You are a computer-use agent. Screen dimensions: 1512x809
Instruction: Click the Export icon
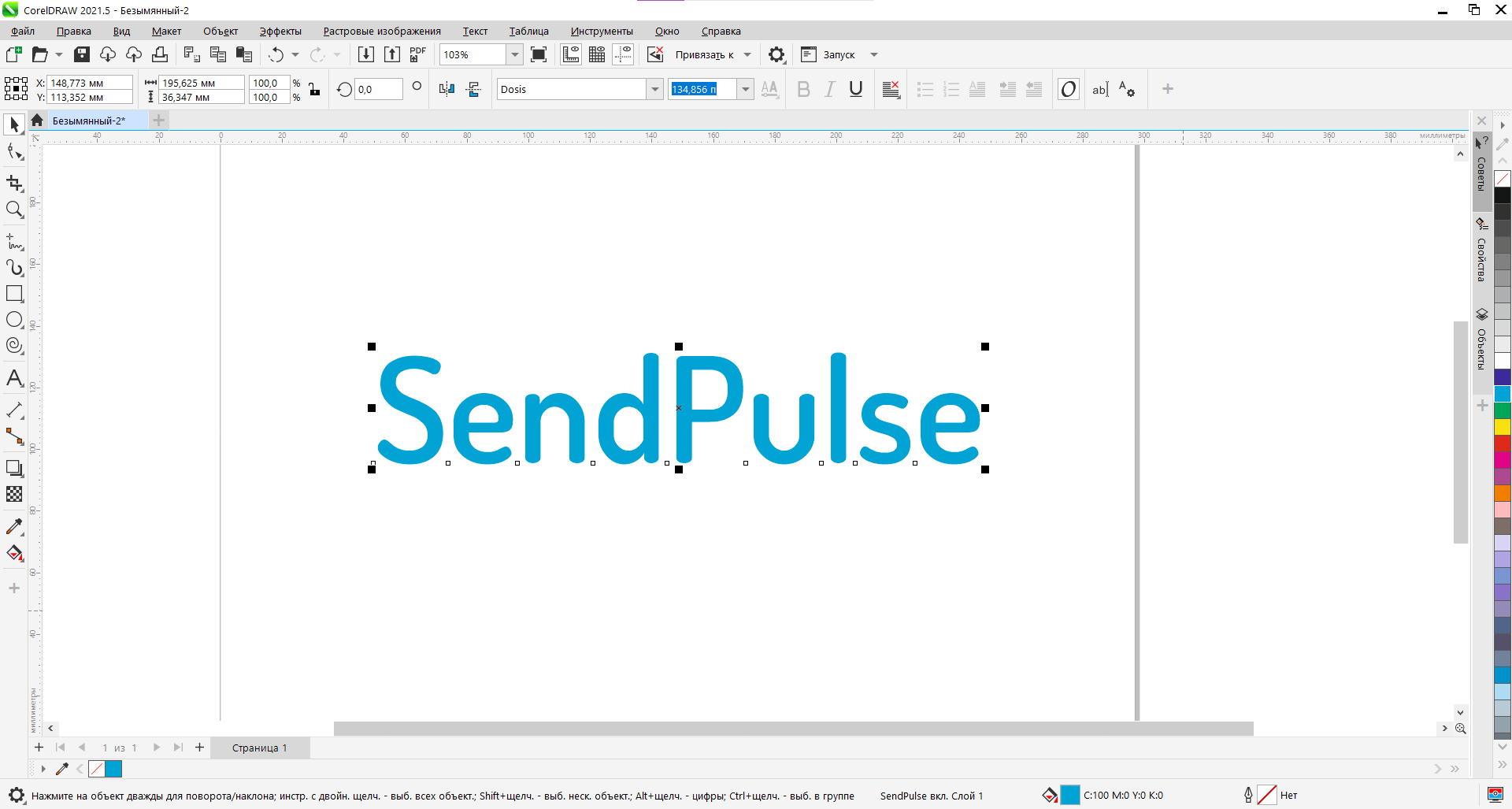pyautogui.click(x=392, y=54)
